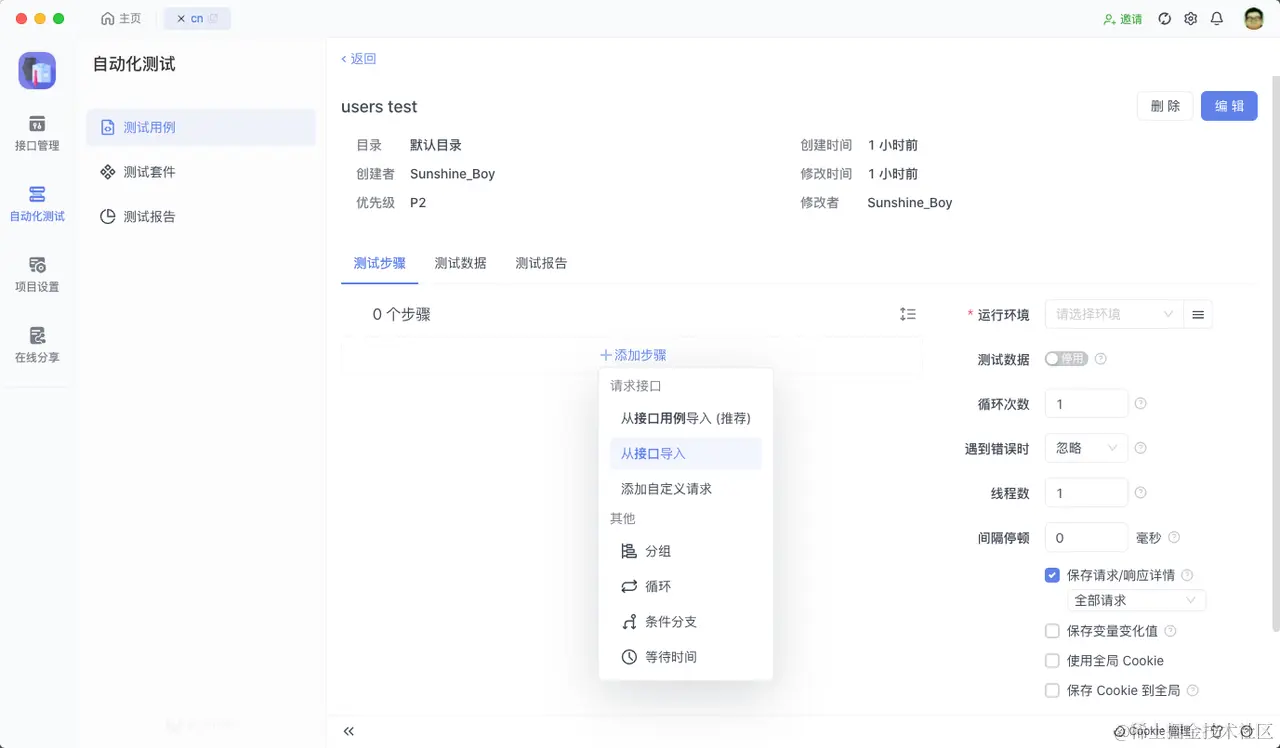1280x748 pixels.
Task: Collapse sidebar with double-chevron icon
Action: (x=348, y=732)
